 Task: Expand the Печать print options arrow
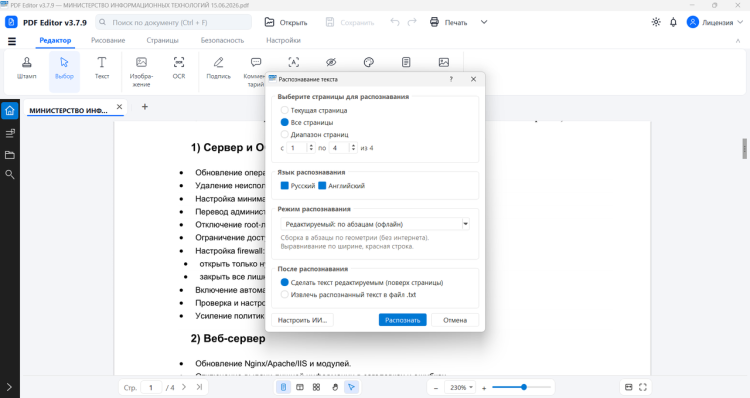coord(484,22)
